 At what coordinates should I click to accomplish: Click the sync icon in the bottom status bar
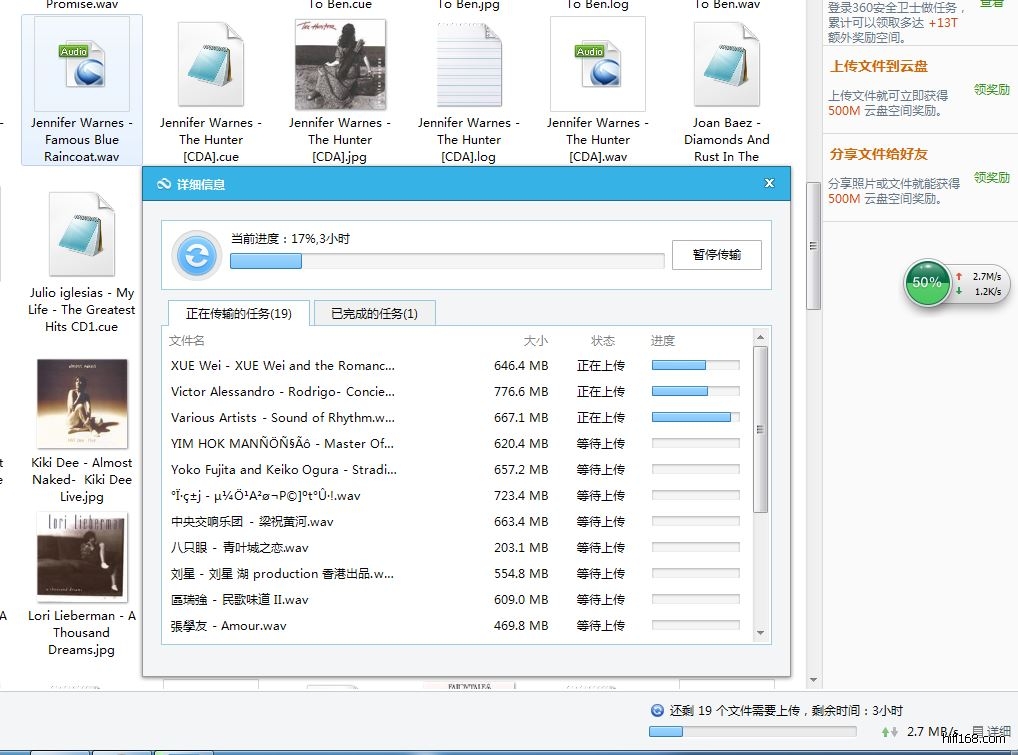click(657, 710)
